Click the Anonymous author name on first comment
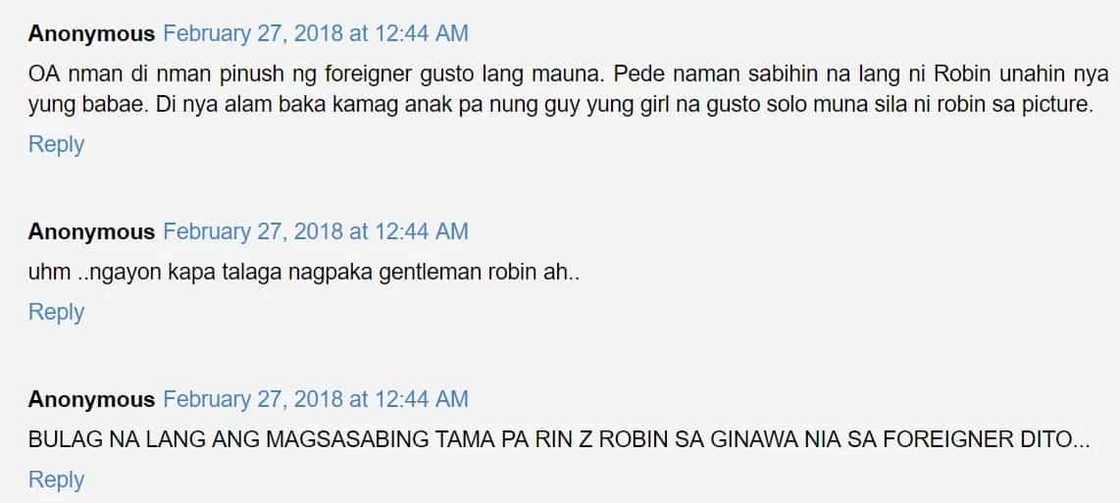The width and height of the screenshot is (1120, 503). (91, 34)
